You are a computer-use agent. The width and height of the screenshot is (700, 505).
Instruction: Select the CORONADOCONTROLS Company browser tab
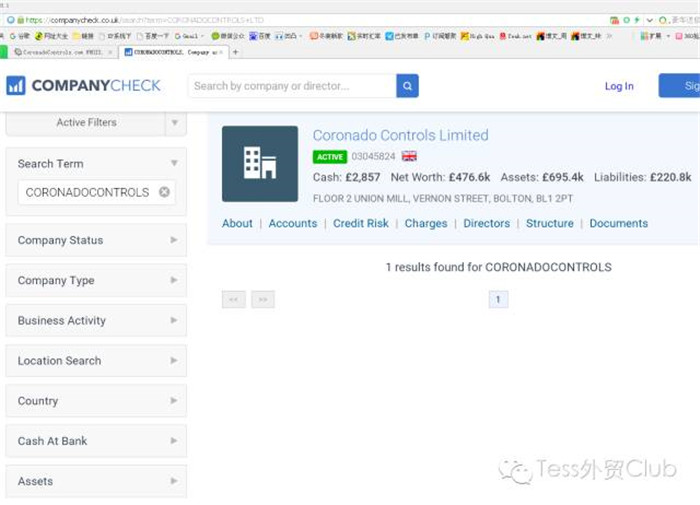[x=174, y=52]
